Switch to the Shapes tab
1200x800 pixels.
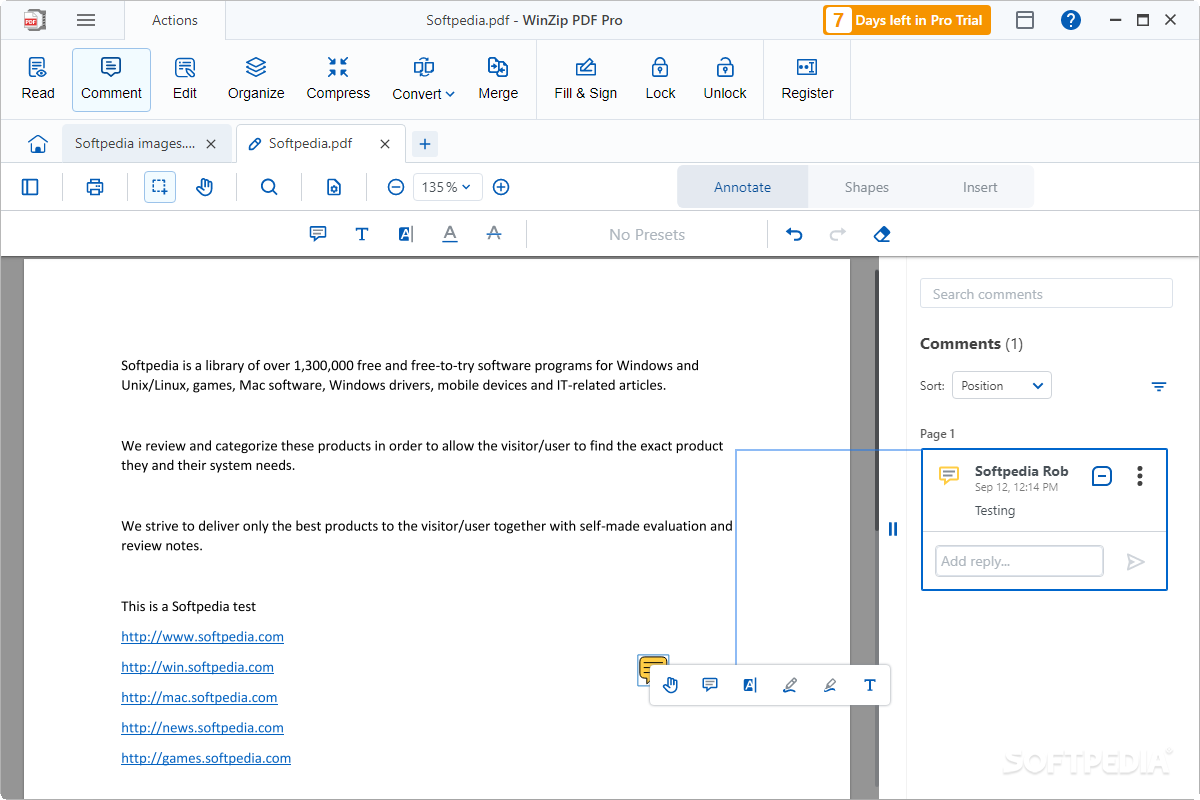[866, 187]
